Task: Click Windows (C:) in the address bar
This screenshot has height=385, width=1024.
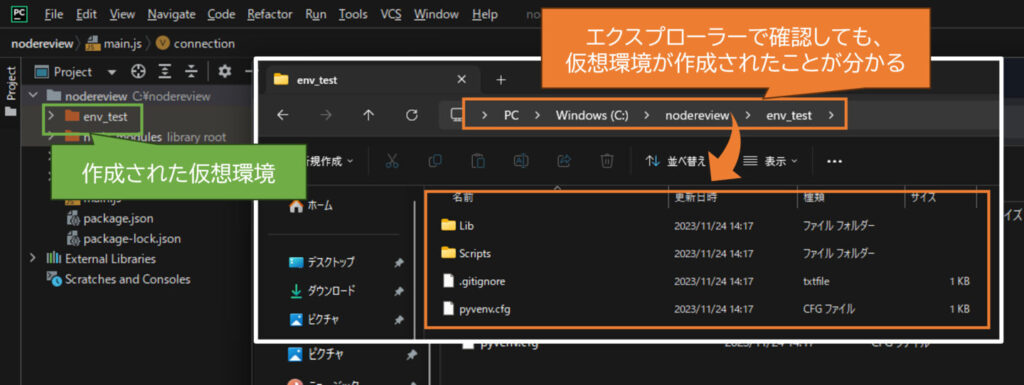Action: 592,116
